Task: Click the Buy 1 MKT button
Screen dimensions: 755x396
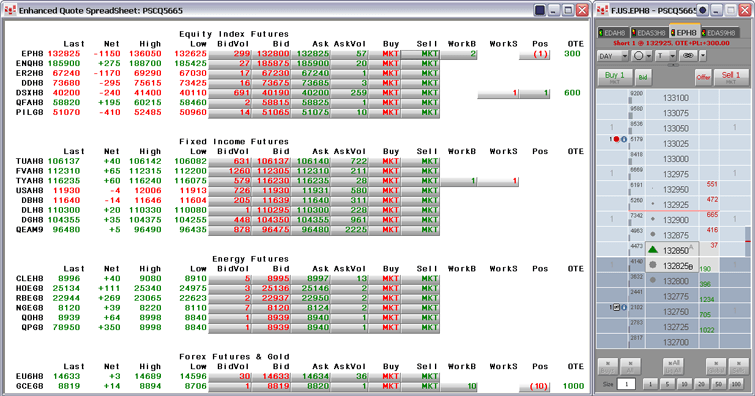Action: coord(615,77)
